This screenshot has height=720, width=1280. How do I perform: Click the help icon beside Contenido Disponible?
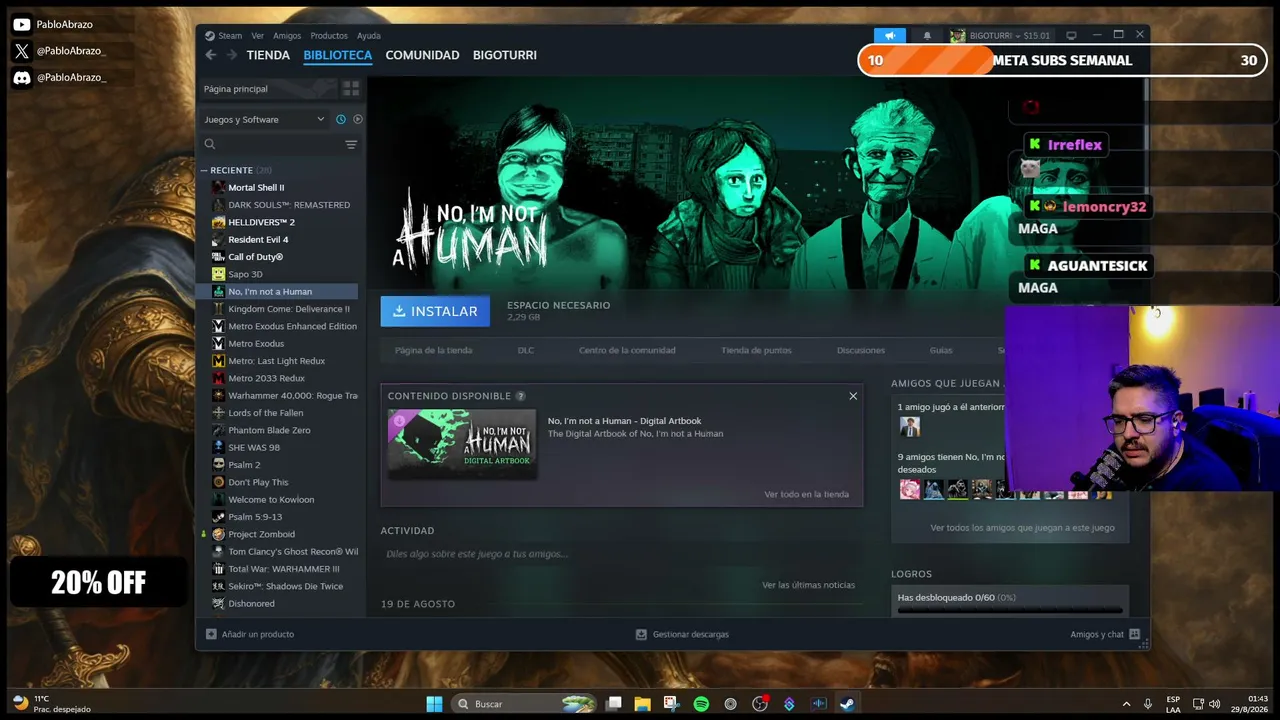click(520, 396)
